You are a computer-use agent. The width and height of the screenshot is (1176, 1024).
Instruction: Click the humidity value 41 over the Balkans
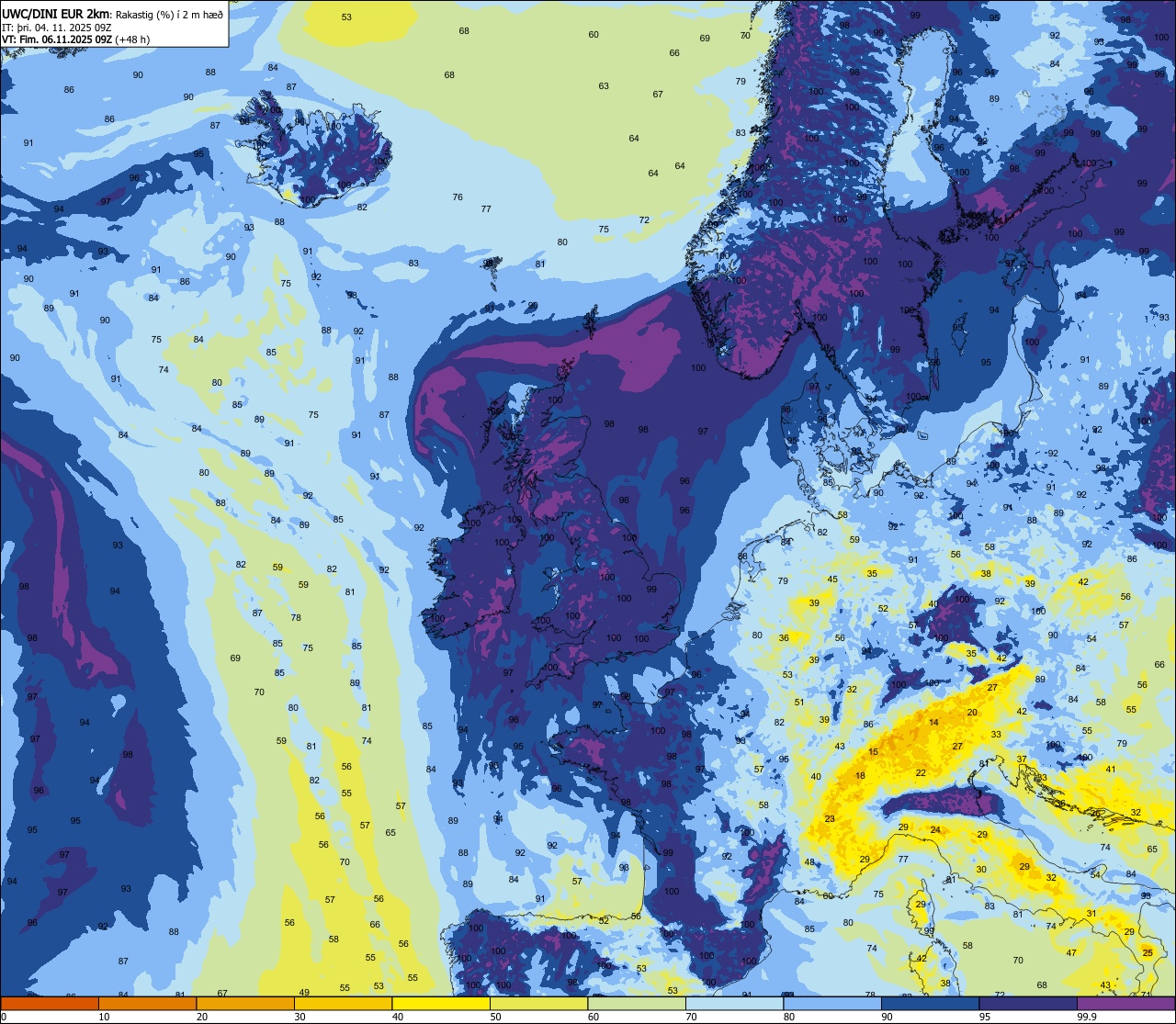coord(1111,770)
